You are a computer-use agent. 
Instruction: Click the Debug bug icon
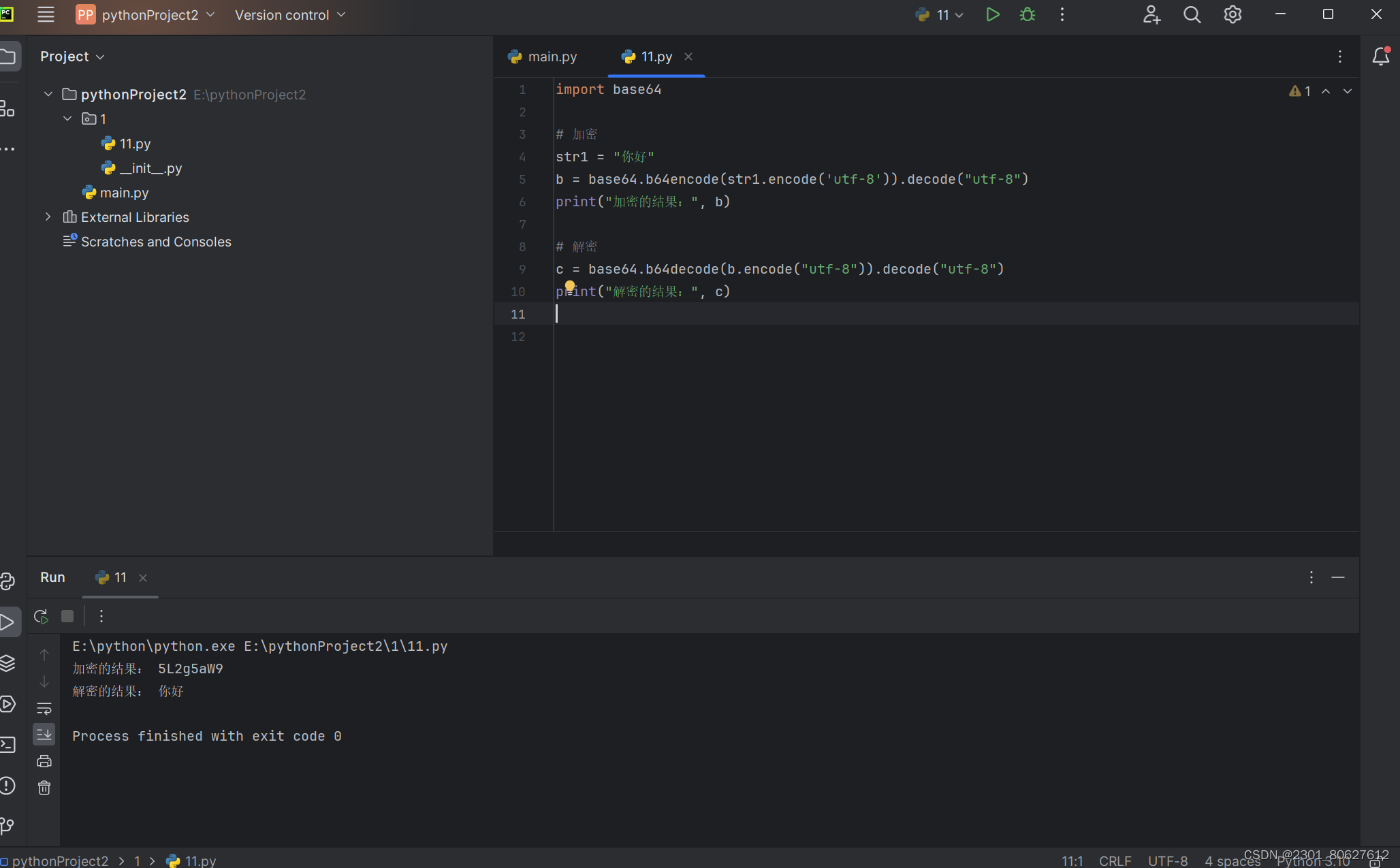pyautogui.click(x=1028, y=14)
